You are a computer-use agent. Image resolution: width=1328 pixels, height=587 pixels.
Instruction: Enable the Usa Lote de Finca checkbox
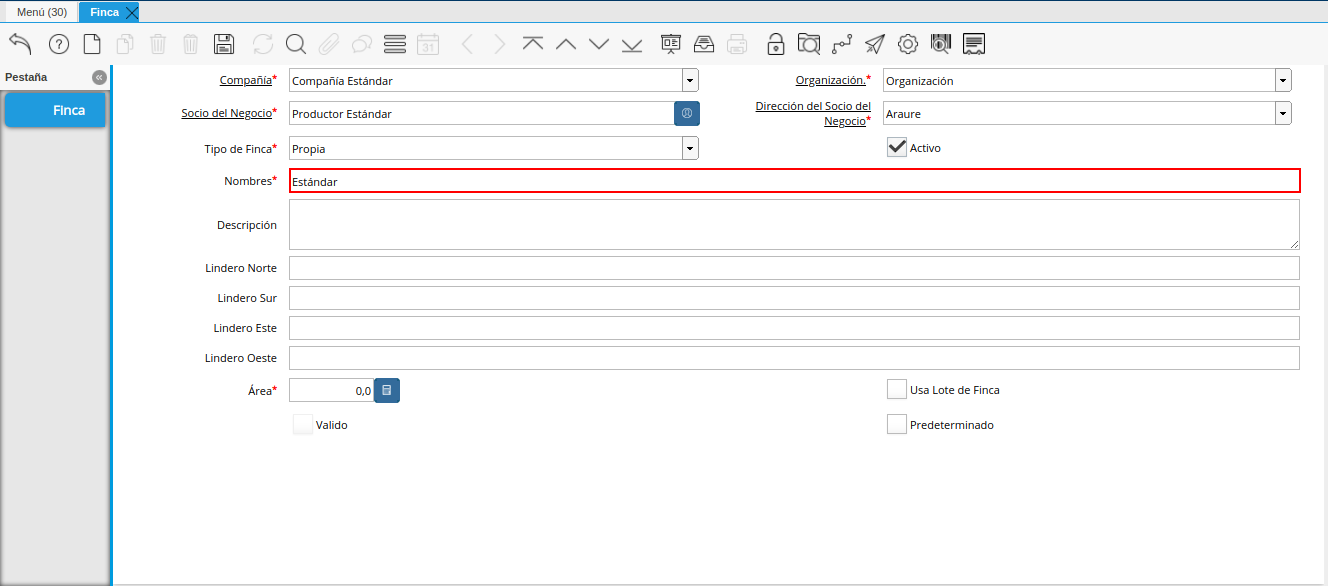click(897, 390)
